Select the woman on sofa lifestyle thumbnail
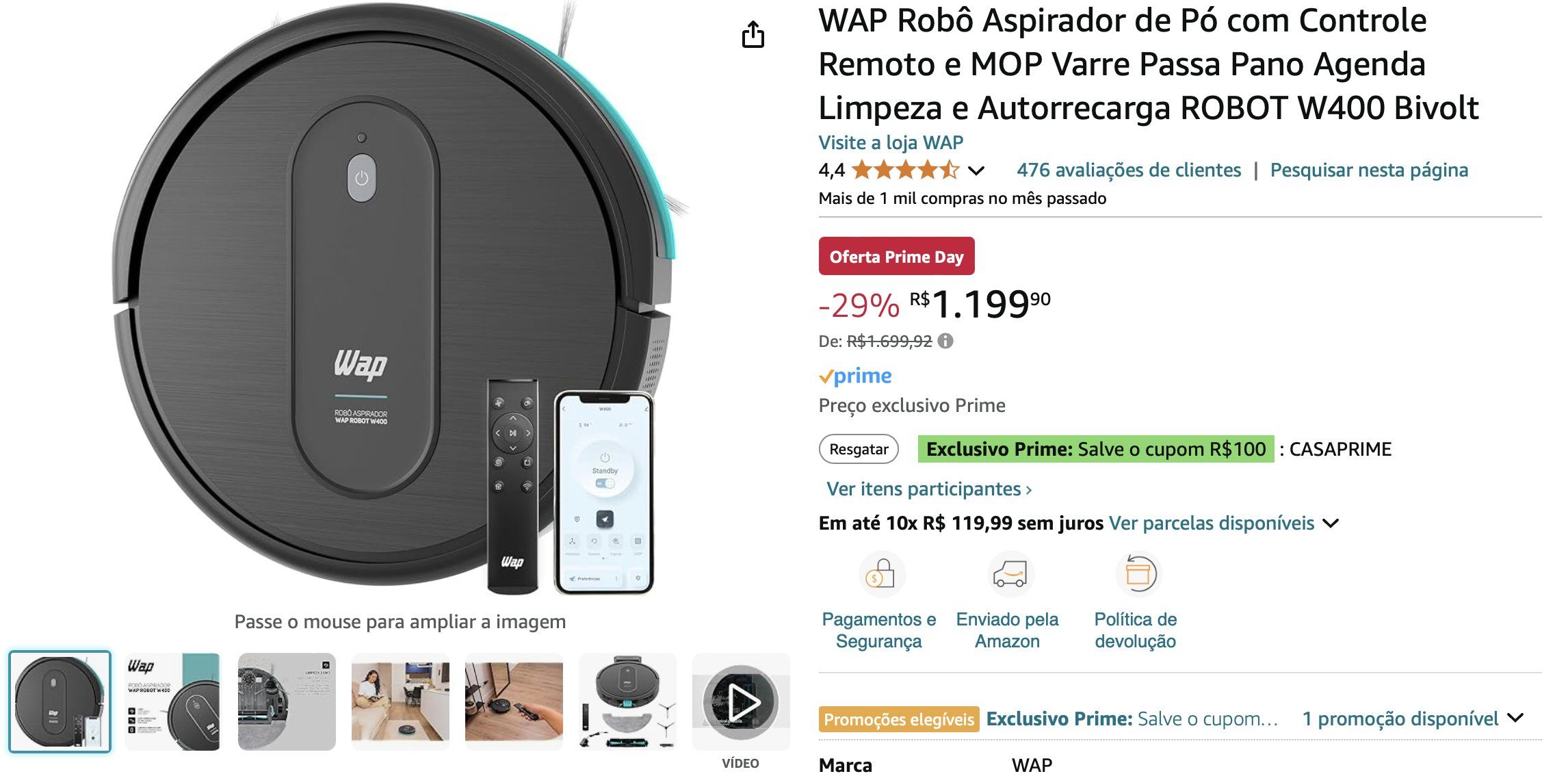This screenshot has height=776, width=1568. tap(400, 702)
